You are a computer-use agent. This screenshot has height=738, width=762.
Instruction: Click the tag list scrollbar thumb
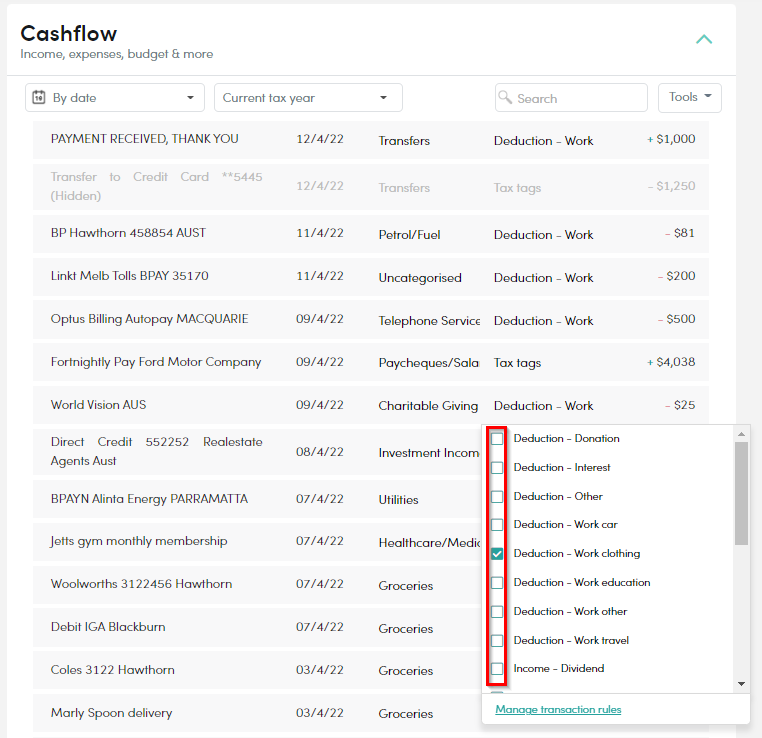(741, 493)
